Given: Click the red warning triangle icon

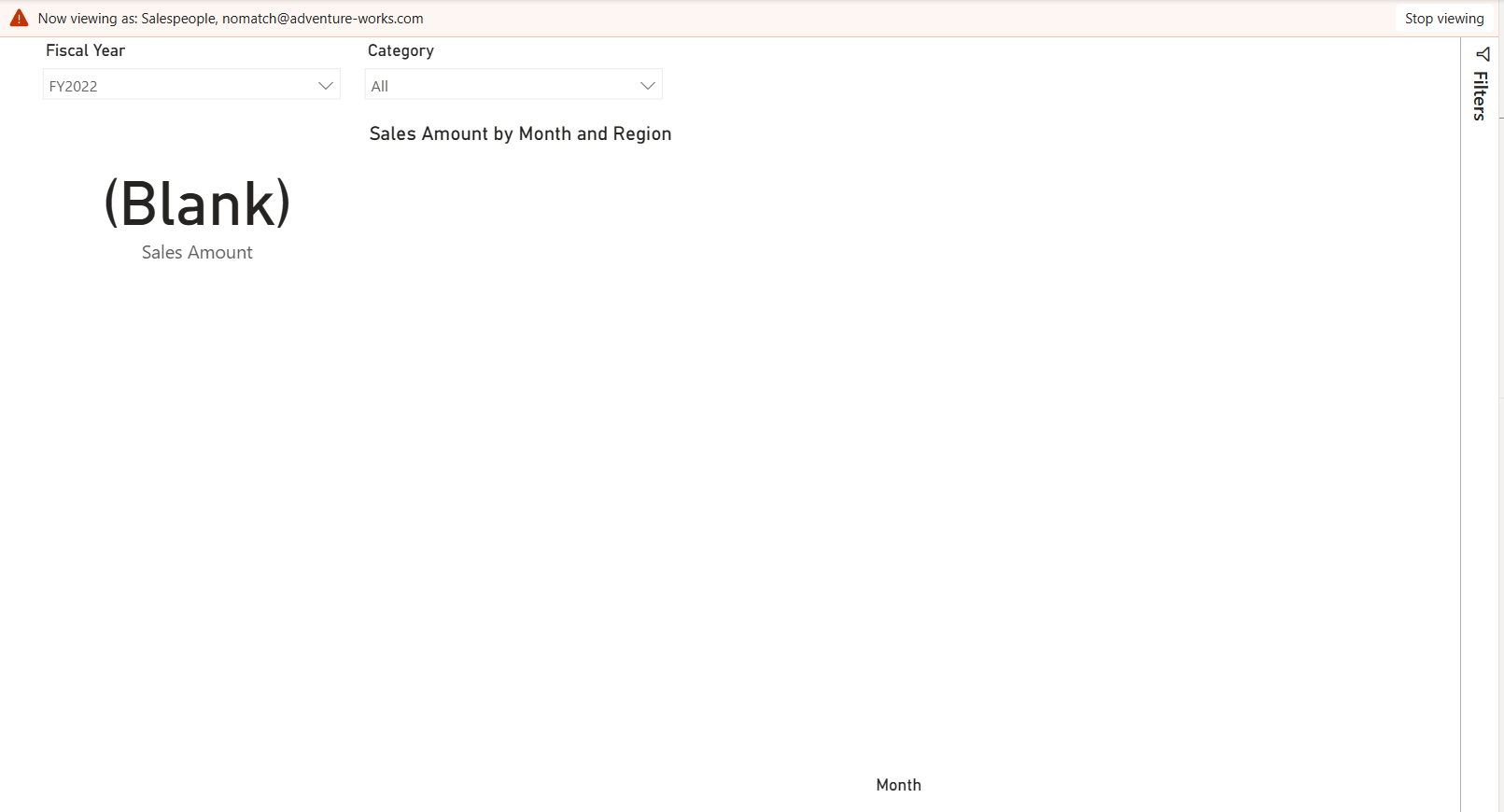Looking at the screenshot, I should [x=19, y=19].
